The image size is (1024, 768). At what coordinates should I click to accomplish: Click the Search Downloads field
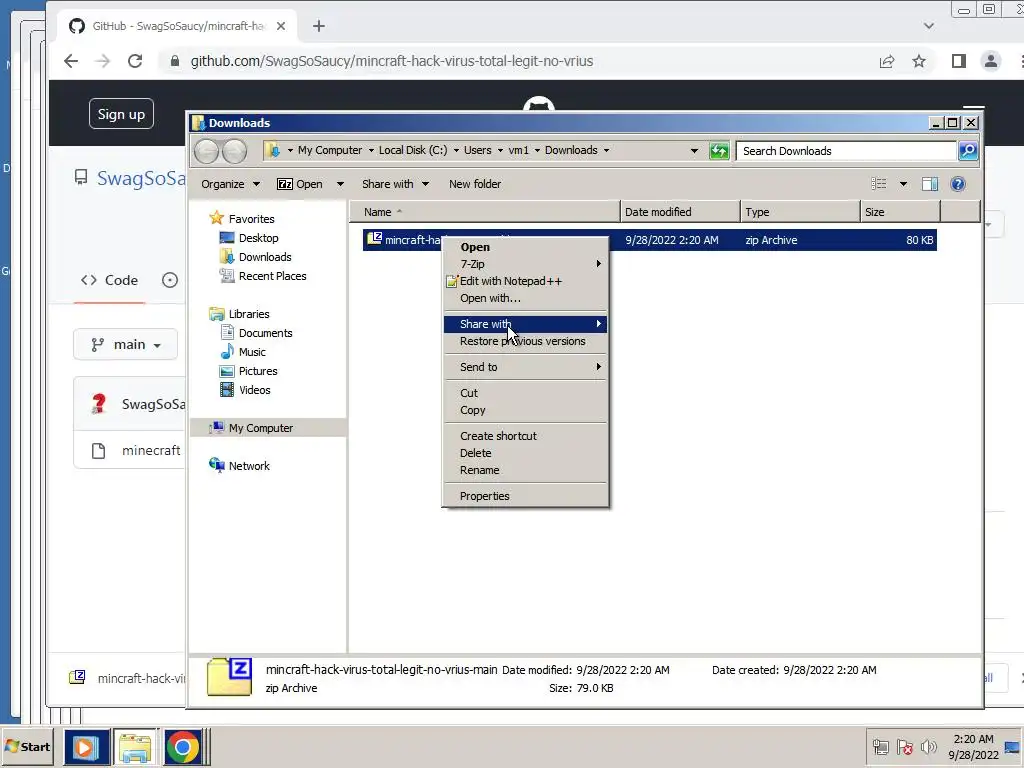click(846, 151)
